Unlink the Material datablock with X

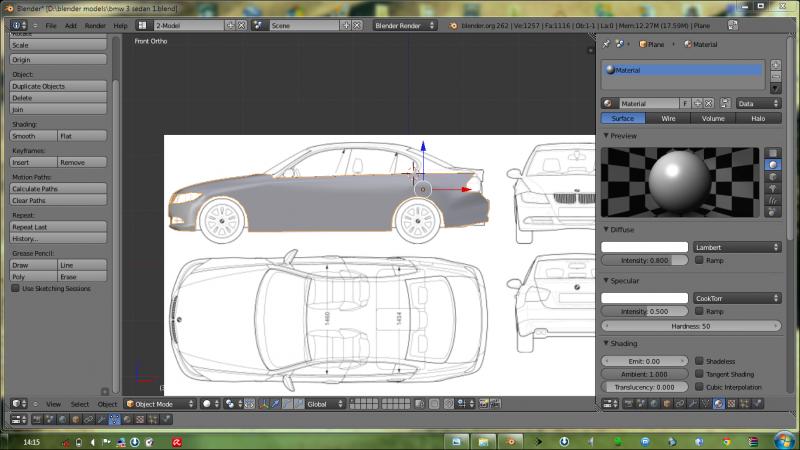tap(708, 103)
